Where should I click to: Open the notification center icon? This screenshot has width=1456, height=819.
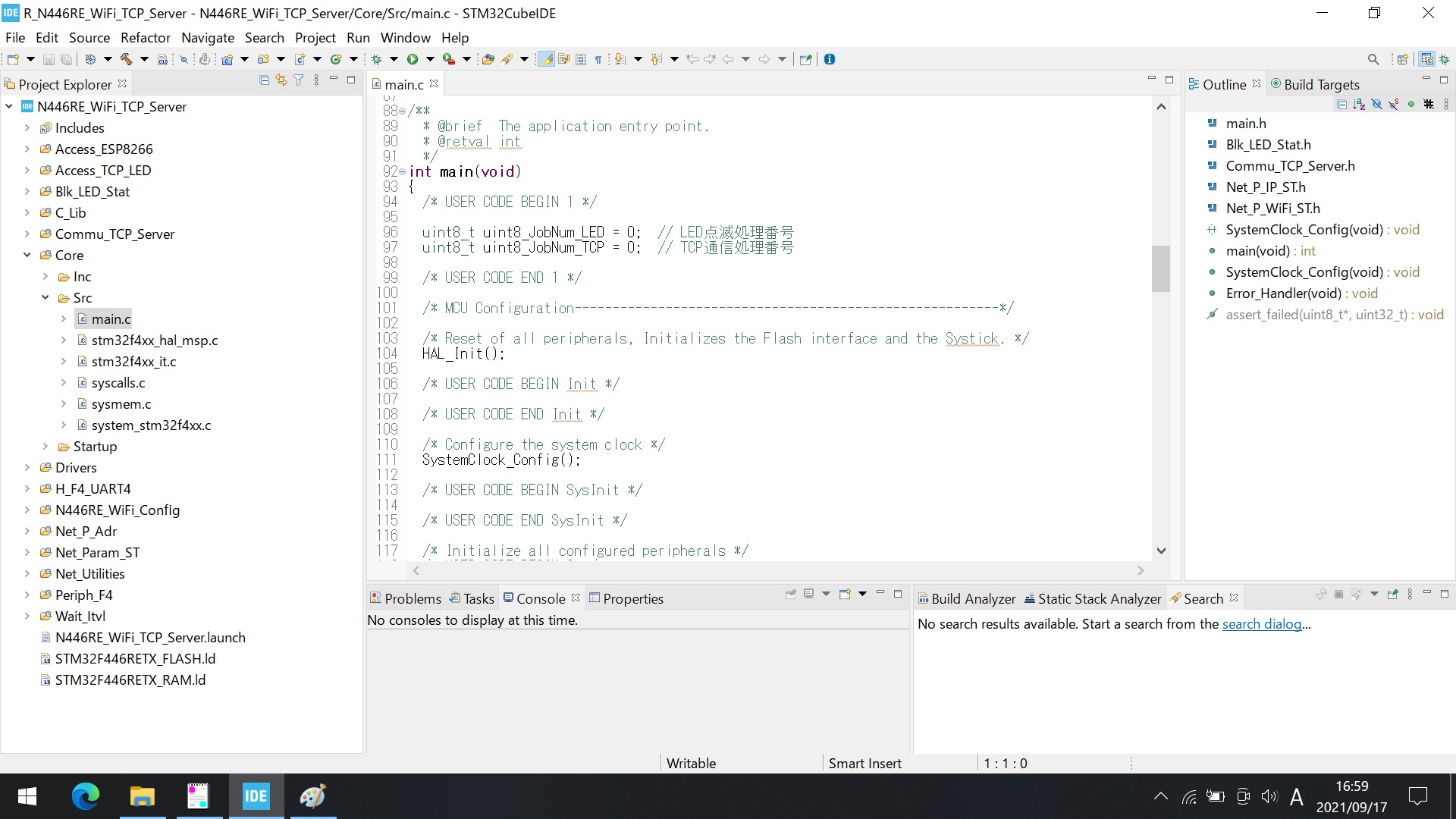1417,796
